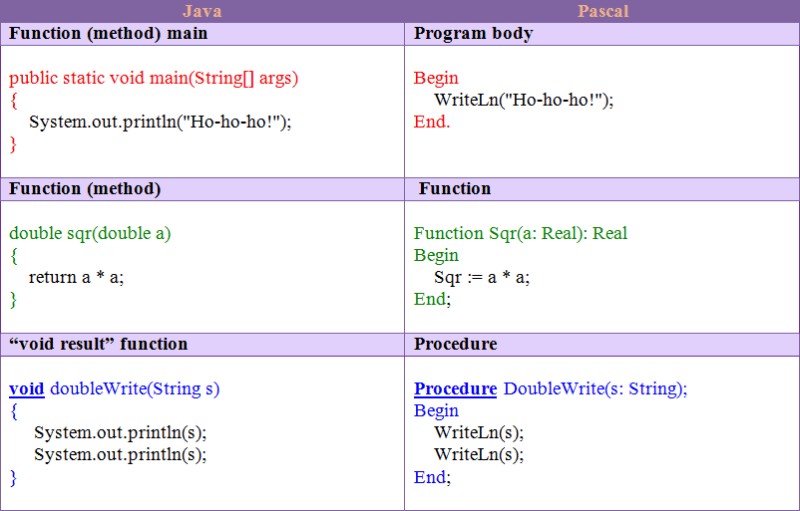
Task: Click "doubleWrite(String s)" method name
Action: [135, 388]
